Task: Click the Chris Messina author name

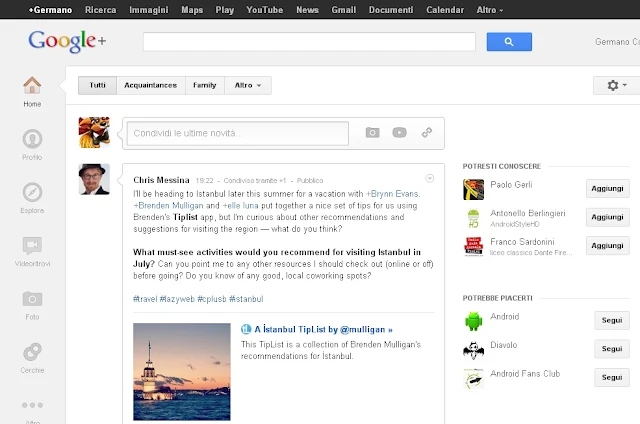Action: (x=161, y=180)
